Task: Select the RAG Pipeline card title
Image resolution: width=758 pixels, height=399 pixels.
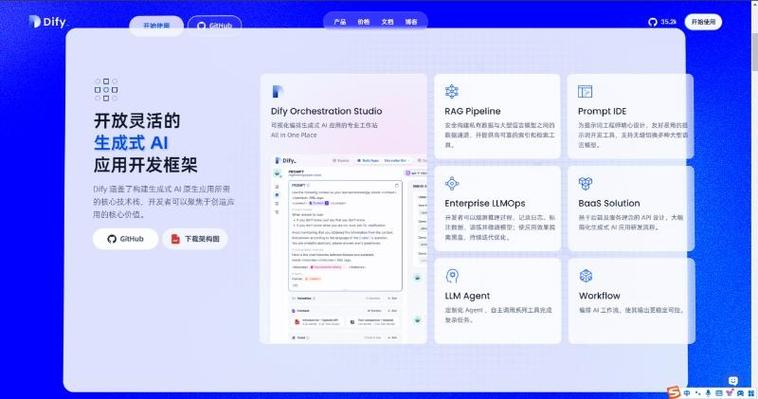Action: coord(472,111)
